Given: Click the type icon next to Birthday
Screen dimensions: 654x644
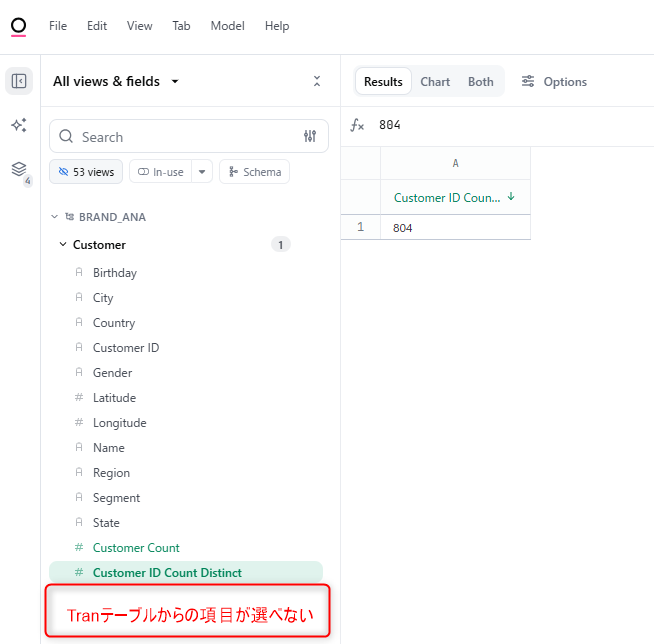Looking at the screenshot, I should (x=79, y=272).
